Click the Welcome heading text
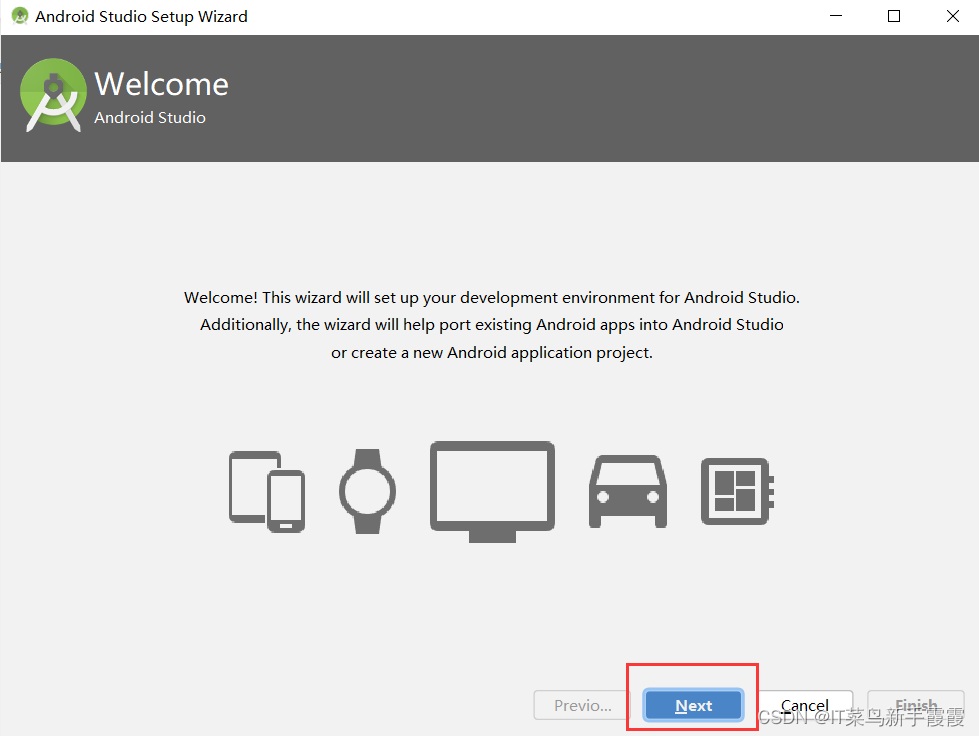Viewport: 979px width, 736px height. 161,84
